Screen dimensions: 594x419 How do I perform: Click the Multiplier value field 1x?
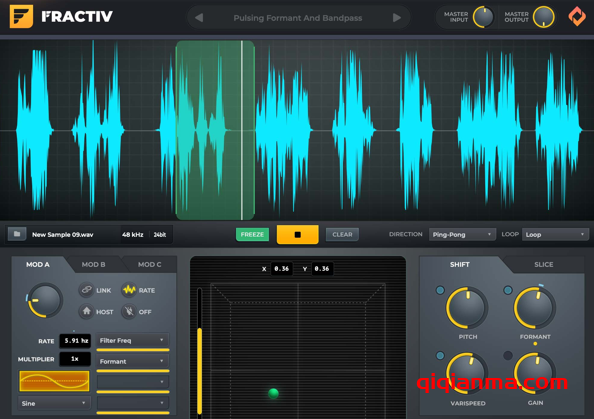coord(75,359)
